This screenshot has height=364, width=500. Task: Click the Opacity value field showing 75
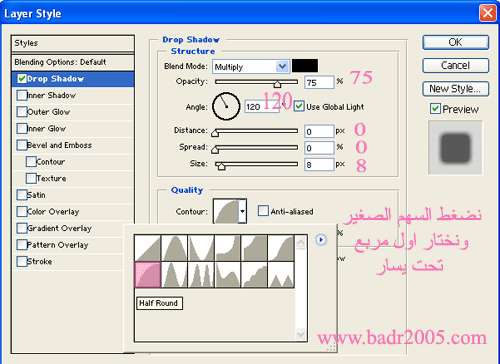319,82
